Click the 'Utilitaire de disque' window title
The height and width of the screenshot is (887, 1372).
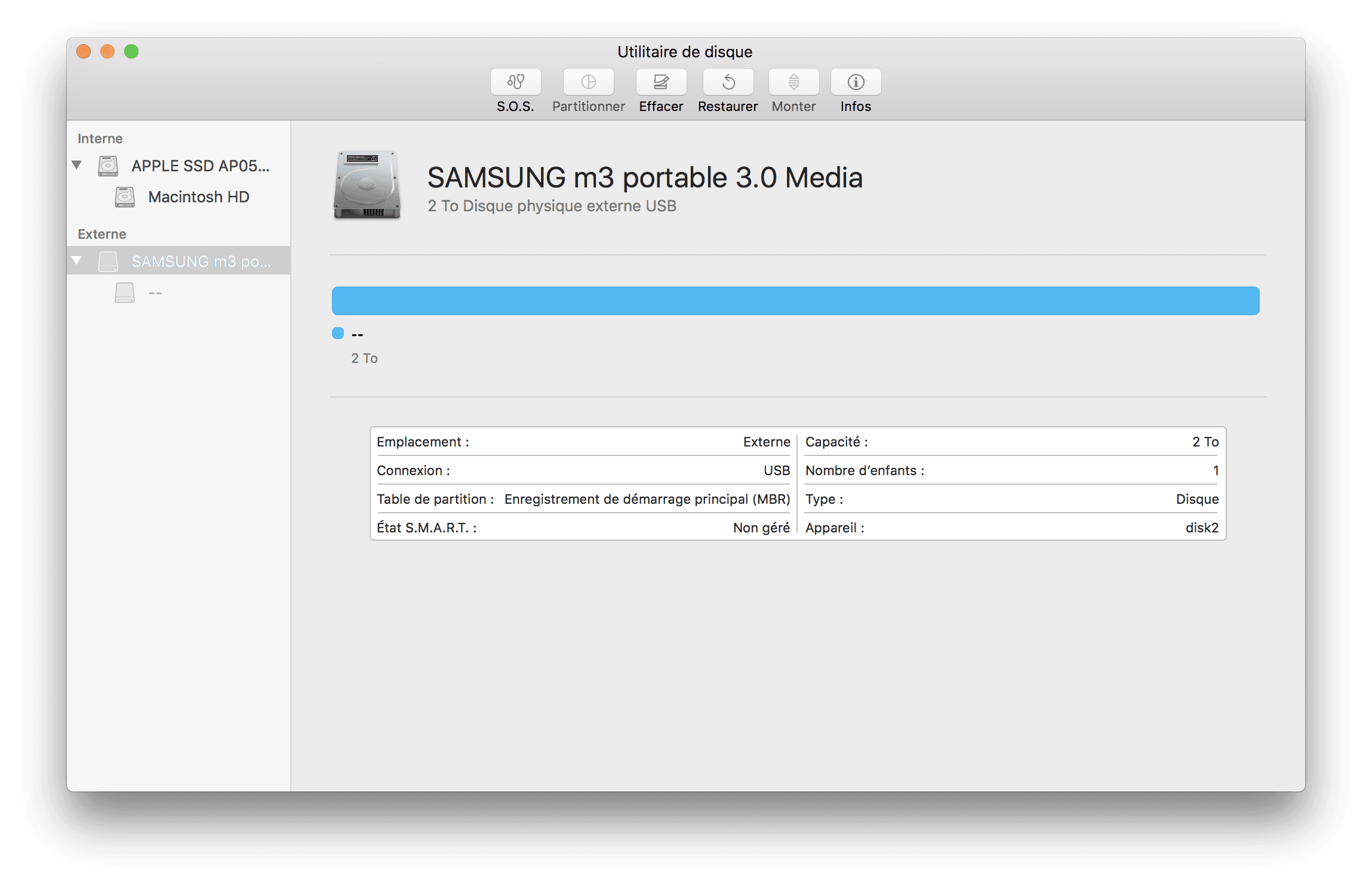tap(685, 52)
